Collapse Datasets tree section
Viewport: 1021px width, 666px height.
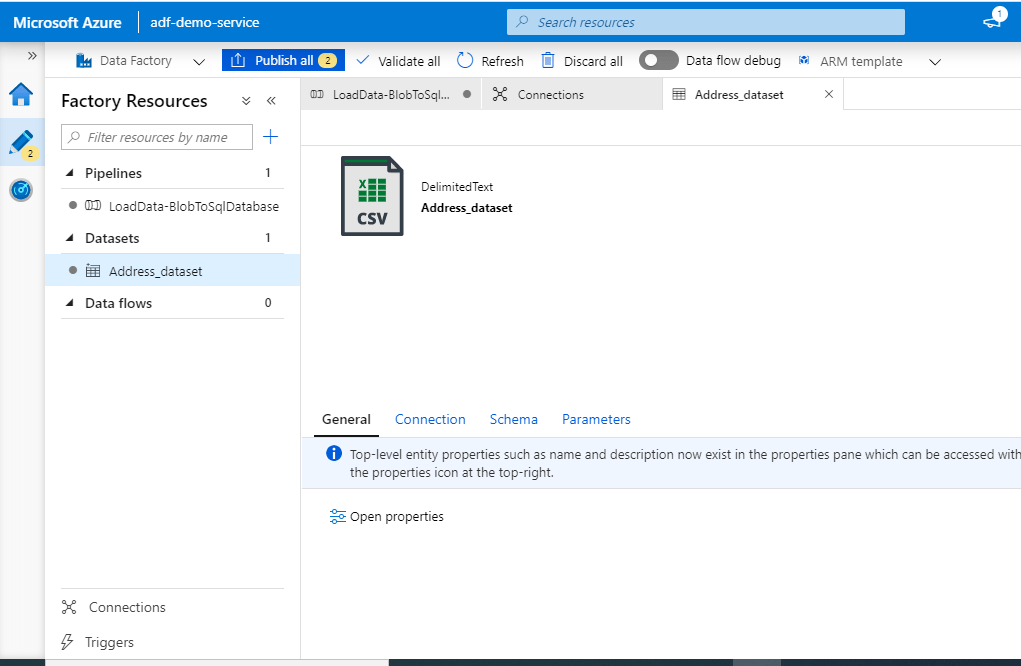coord(70,238)
